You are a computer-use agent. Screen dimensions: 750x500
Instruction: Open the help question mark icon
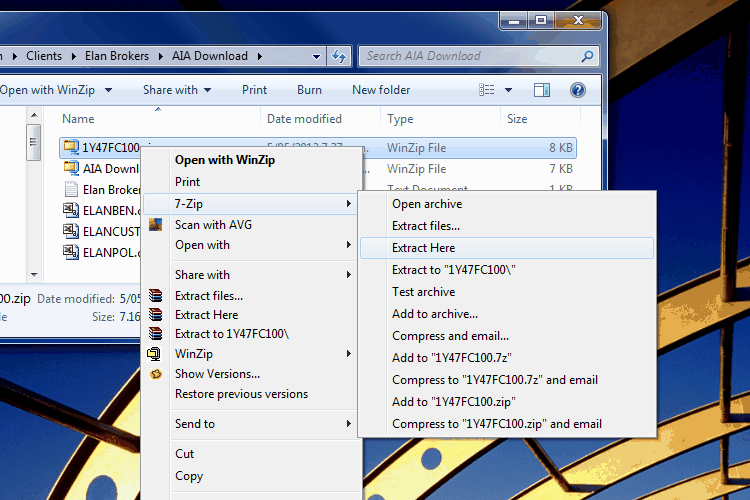click(x=578, y=90)
